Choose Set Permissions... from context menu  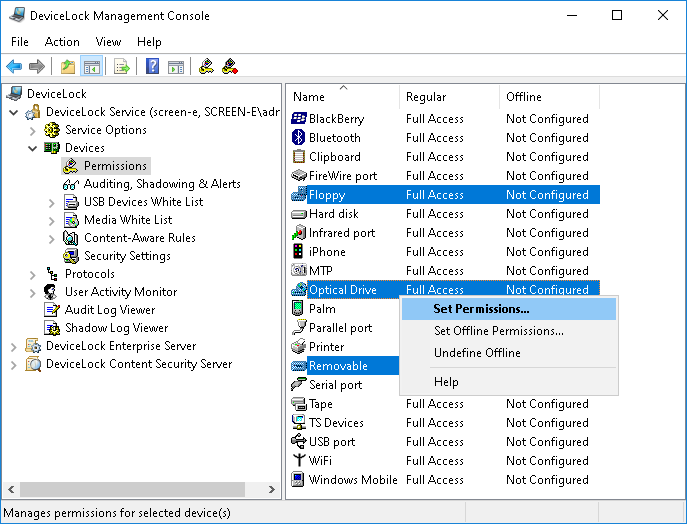[x=481, y=309]
